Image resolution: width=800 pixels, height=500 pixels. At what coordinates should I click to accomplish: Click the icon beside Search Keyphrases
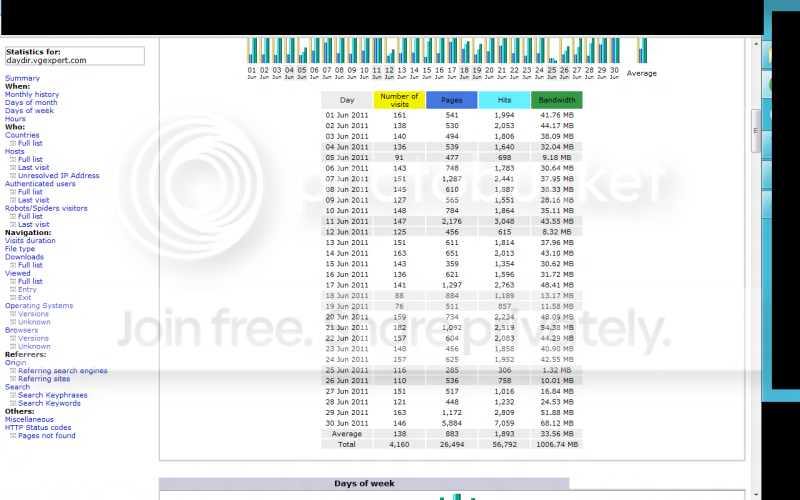pos(13,396)
